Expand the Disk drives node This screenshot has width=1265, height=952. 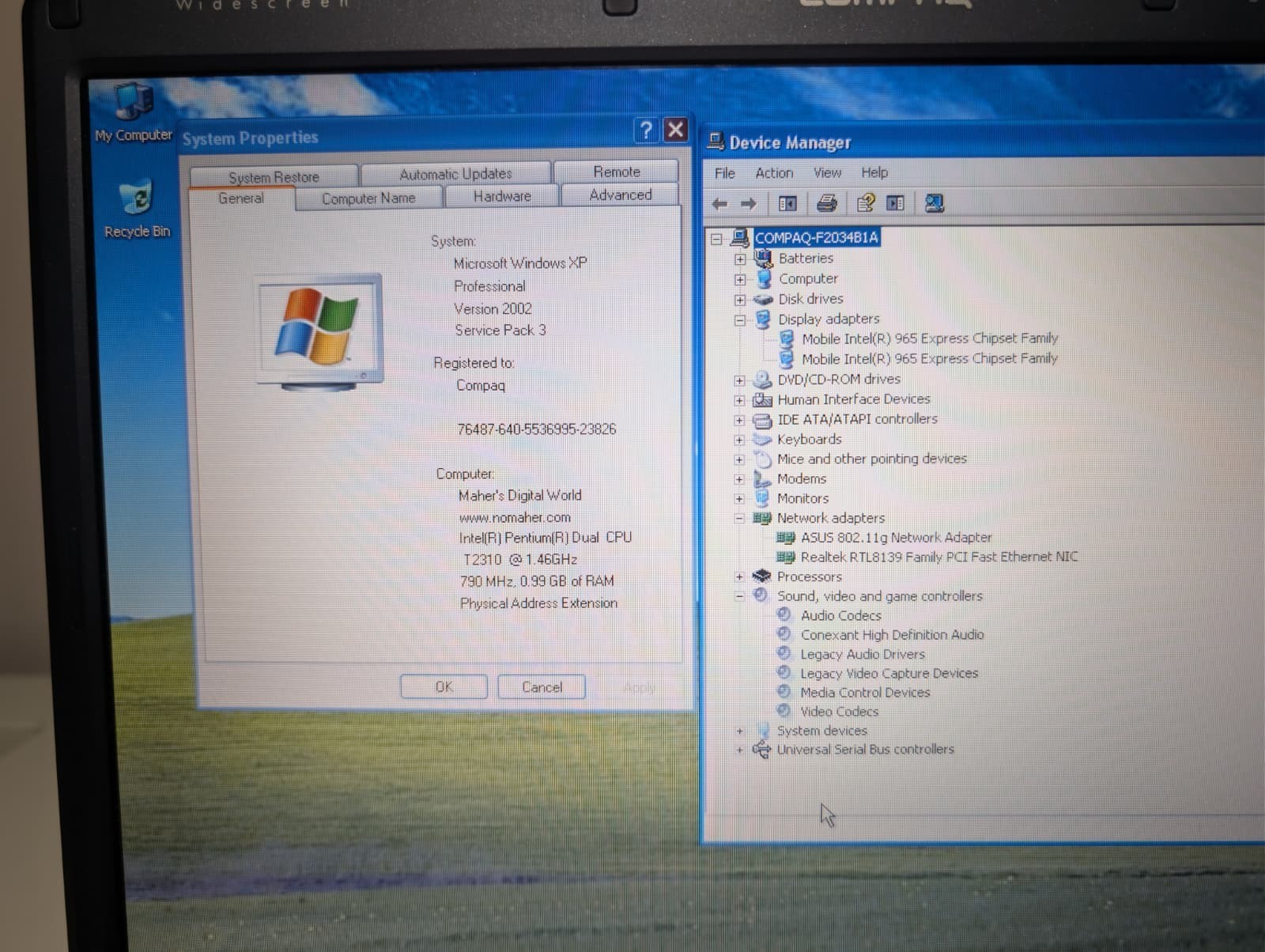pos(740,300)
